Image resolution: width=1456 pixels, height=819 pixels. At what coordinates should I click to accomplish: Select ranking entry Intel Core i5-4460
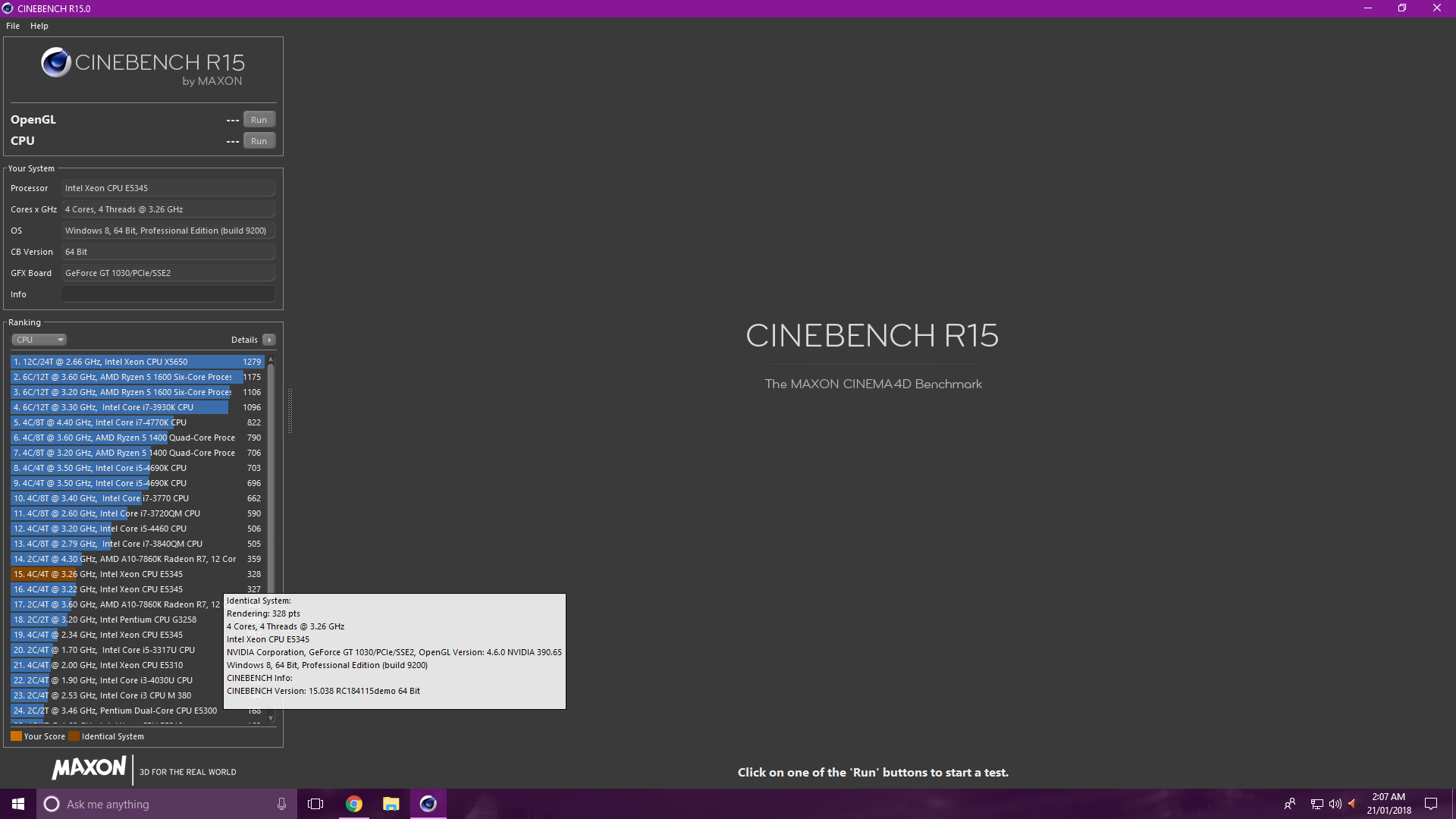(137, 529)
